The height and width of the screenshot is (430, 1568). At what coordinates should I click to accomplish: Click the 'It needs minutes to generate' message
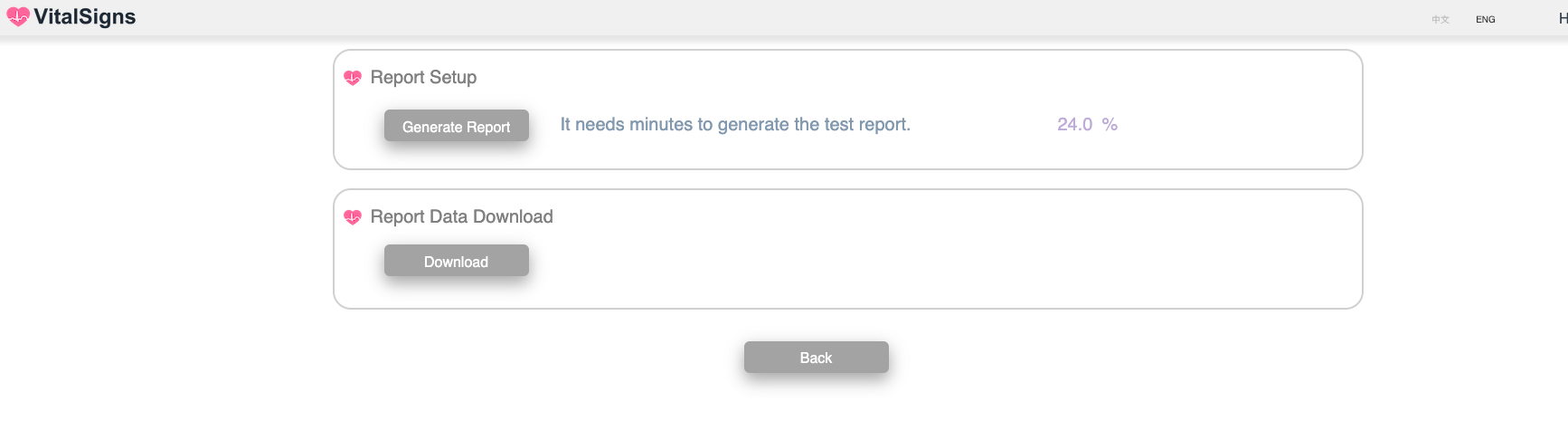click(x=735, y=125)
